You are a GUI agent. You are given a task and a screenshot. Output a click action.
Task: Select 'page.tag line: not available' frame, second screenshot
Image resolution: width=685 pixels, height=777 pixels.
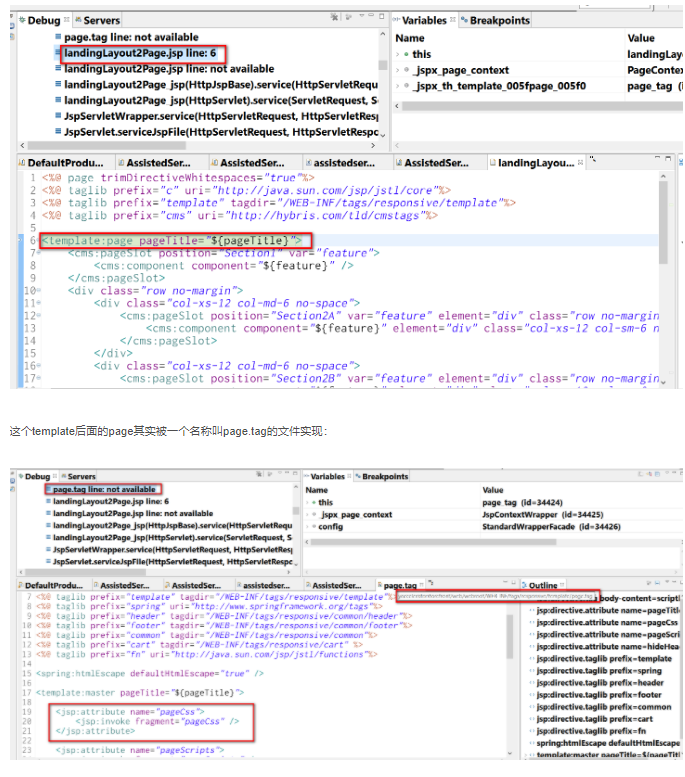click(x=103, y=490)
